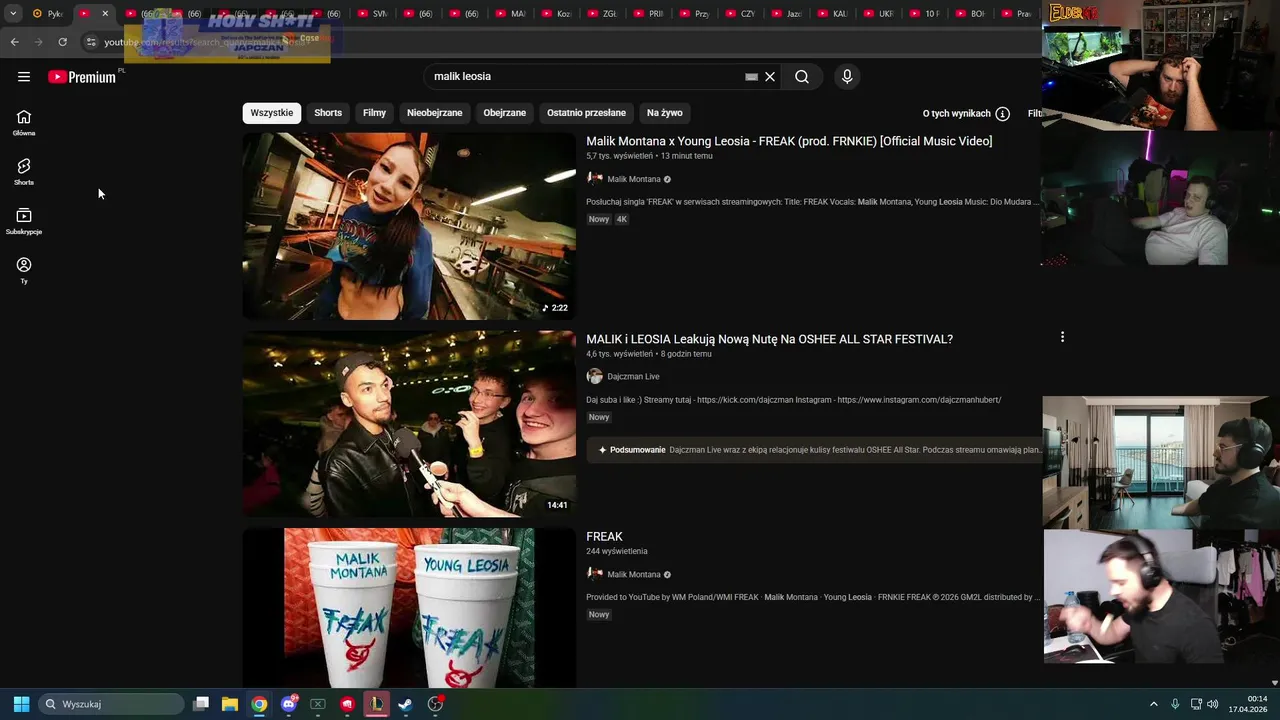Open the YouTube hamburger guide menu

24,77
